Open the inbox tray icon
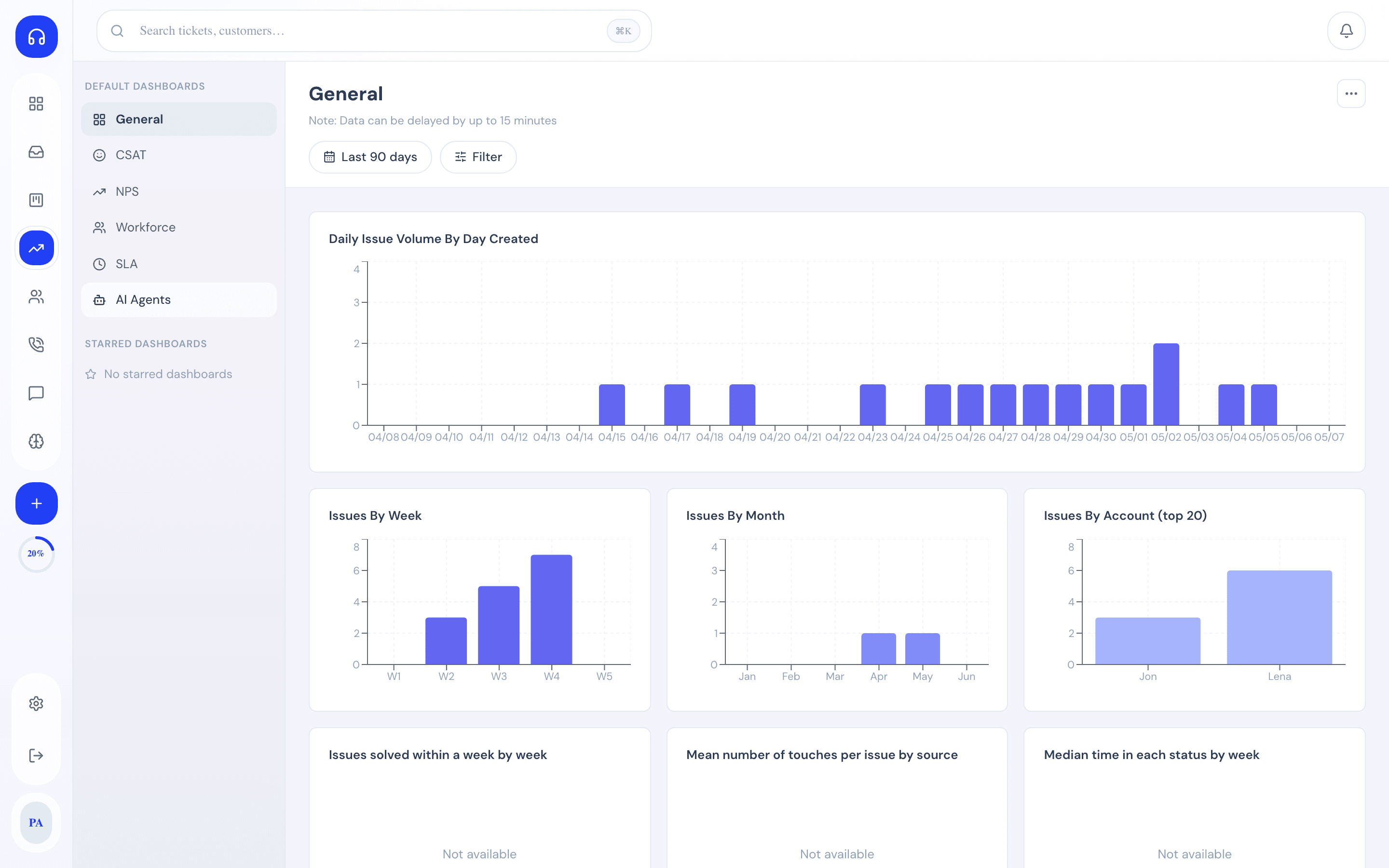 coord(36,151)
